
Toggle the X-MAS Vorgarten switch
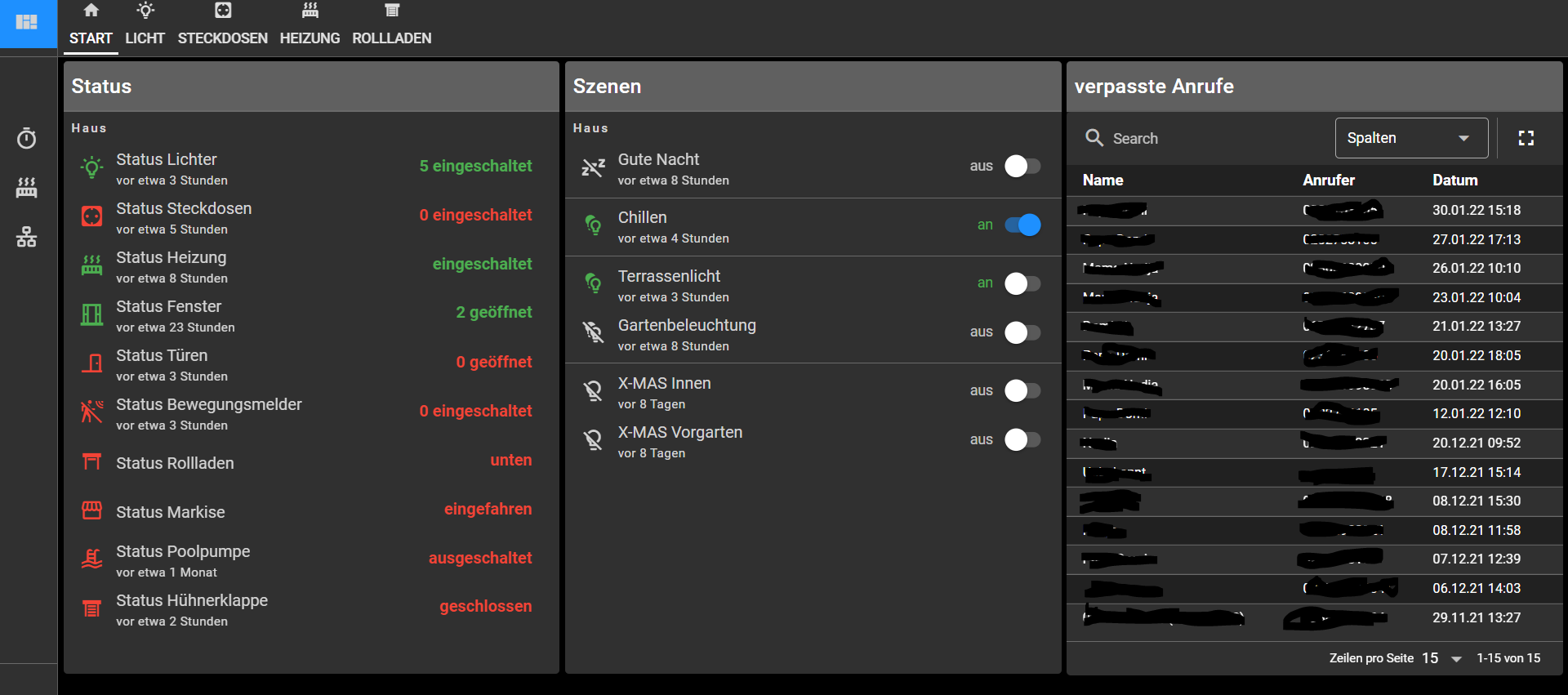(1022, 439)
